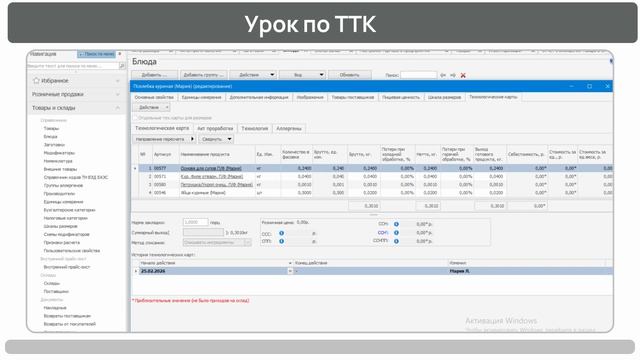Open ingredient link in row 00577

[x=211, y=168]
